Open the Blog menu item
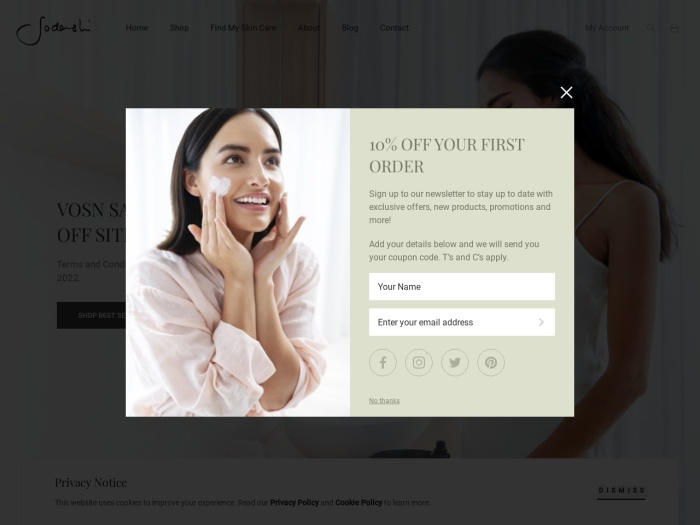 point(350,28)
